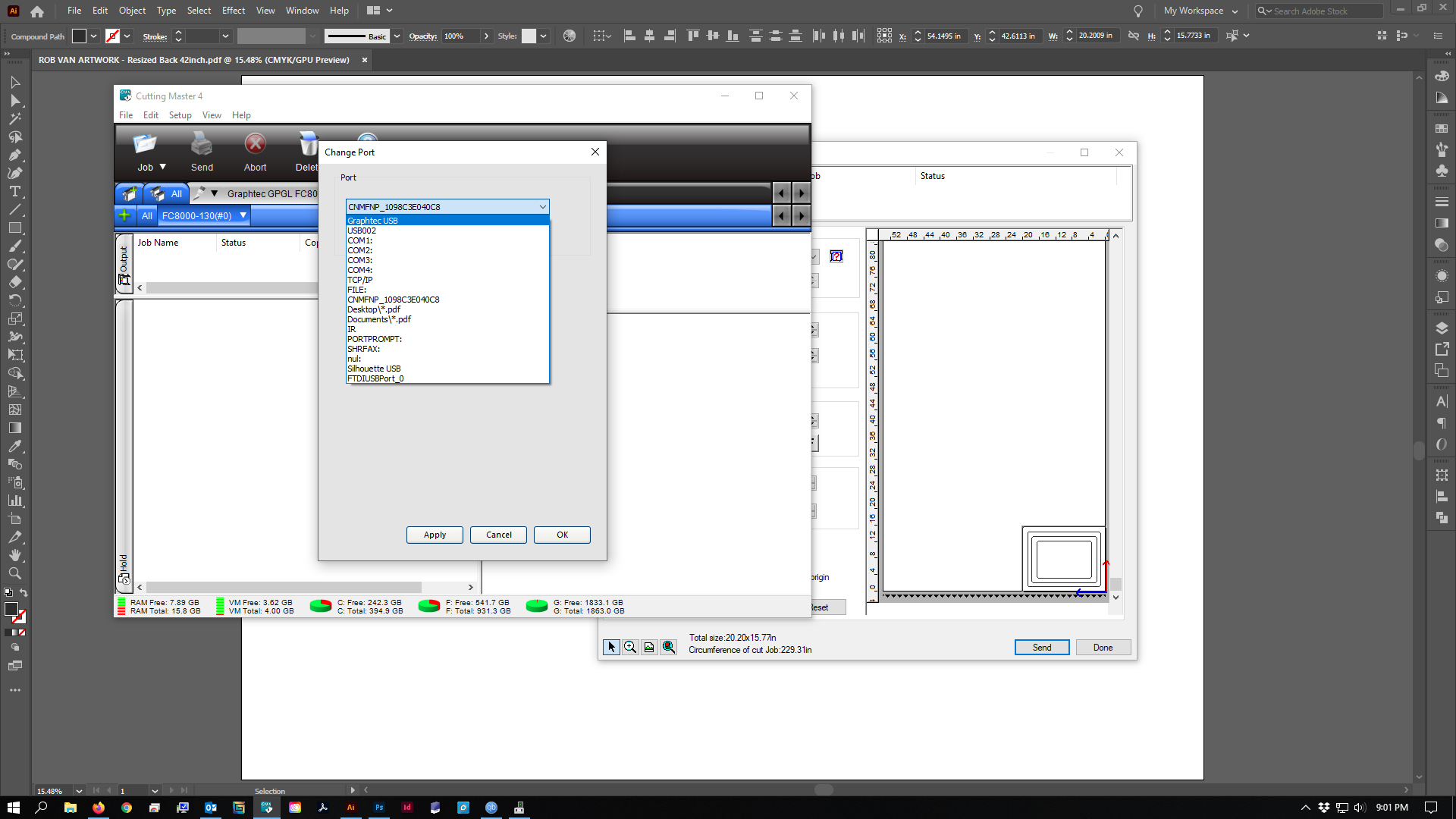Expand the Port combo box dropdown
The height and width of the screenshot is (819, 1456).
click(543, 206)
